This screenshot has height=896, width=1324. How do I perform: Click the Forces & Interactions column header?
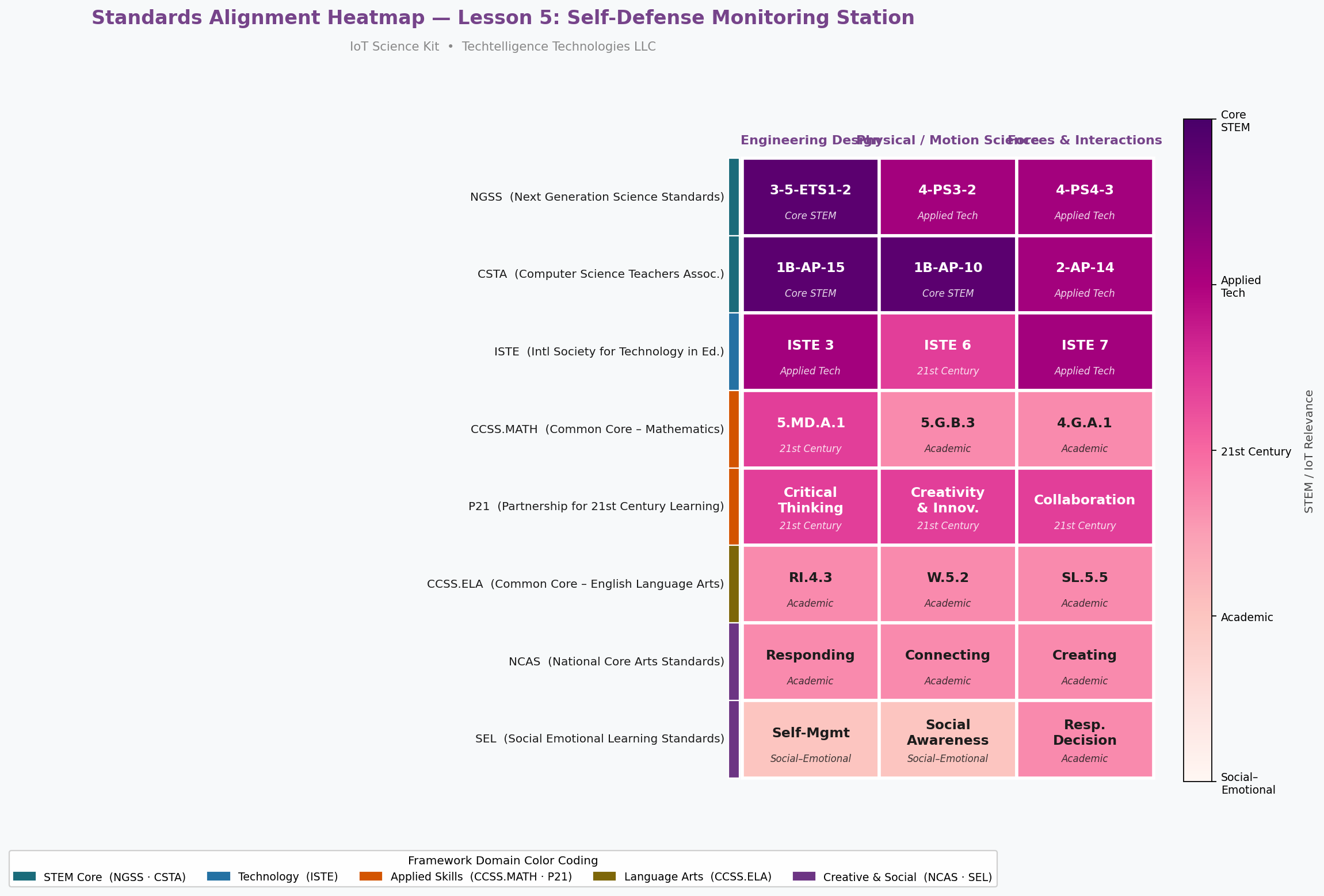tap(1085, 140)
